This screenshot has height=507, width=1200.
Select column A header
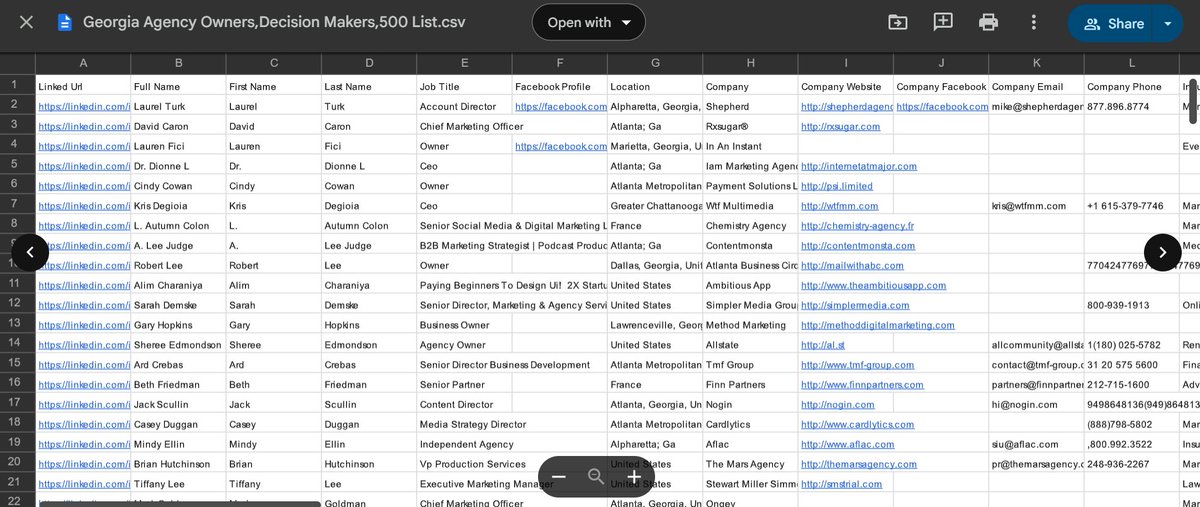click(83, 63)
